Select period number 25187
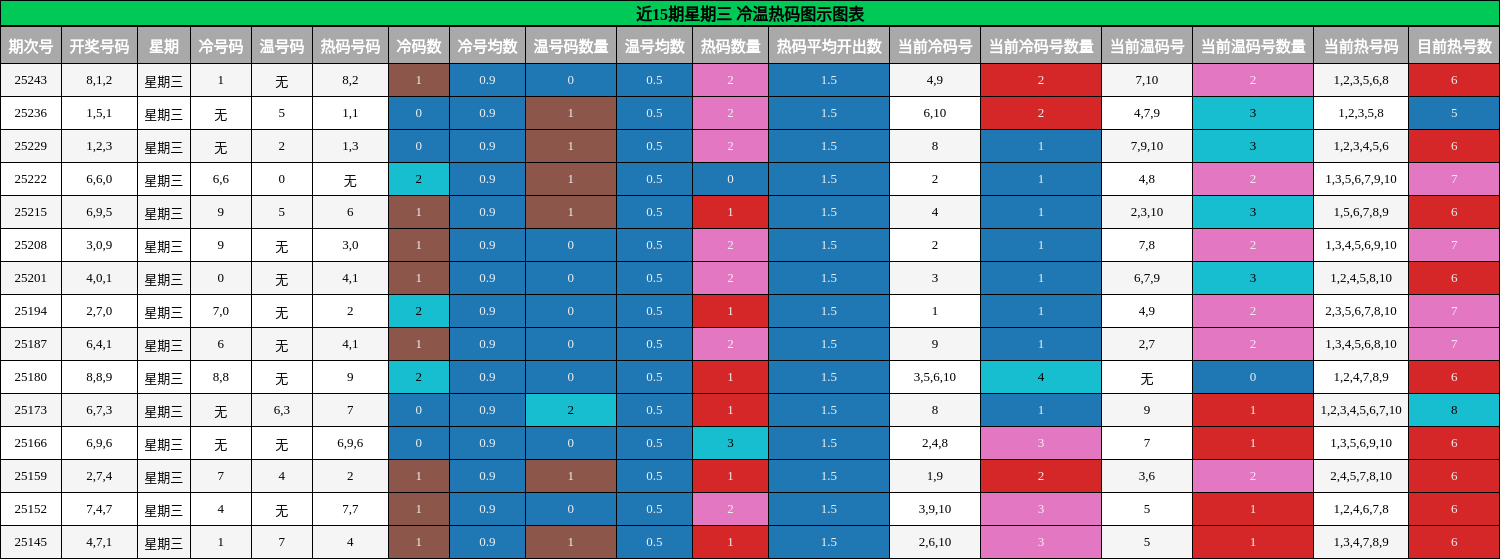Screen dimensions: 1500x559 [x=30, y=344]
